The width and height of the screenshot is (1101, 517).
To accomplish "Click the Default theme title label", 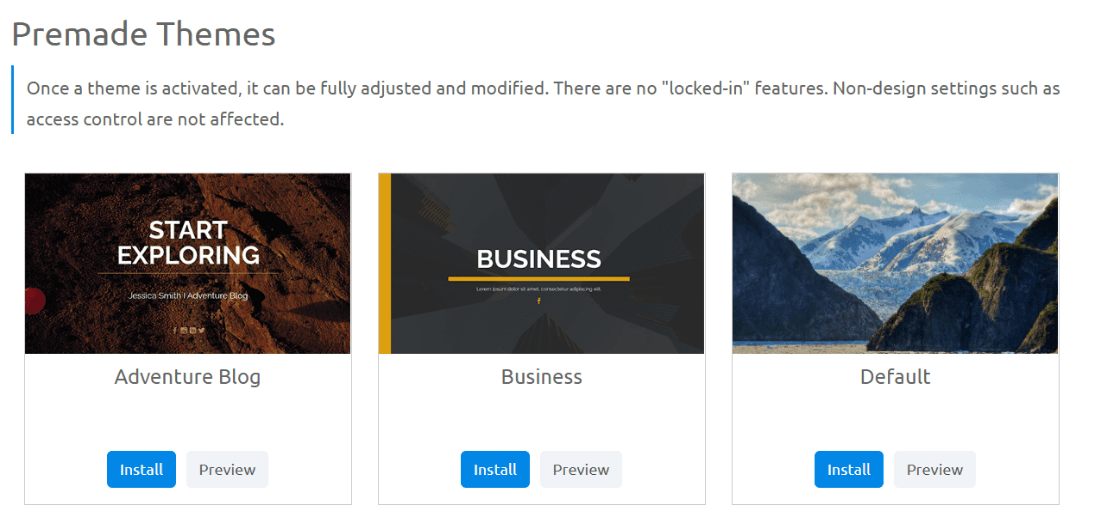I will 895,377.
